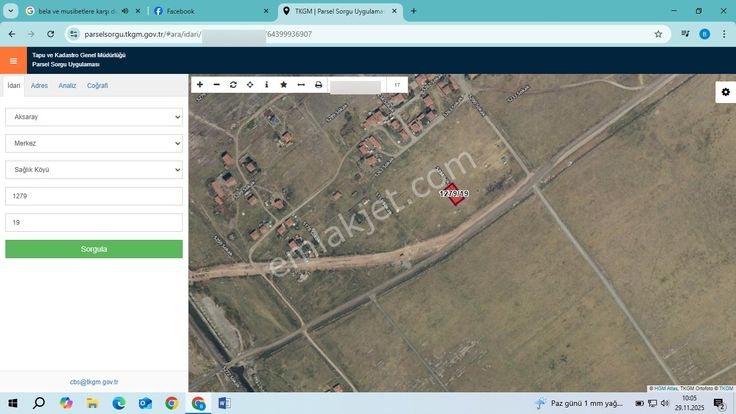
Task: Open cbs@tkgm.gov.tr email link
Action: (94, 382)
